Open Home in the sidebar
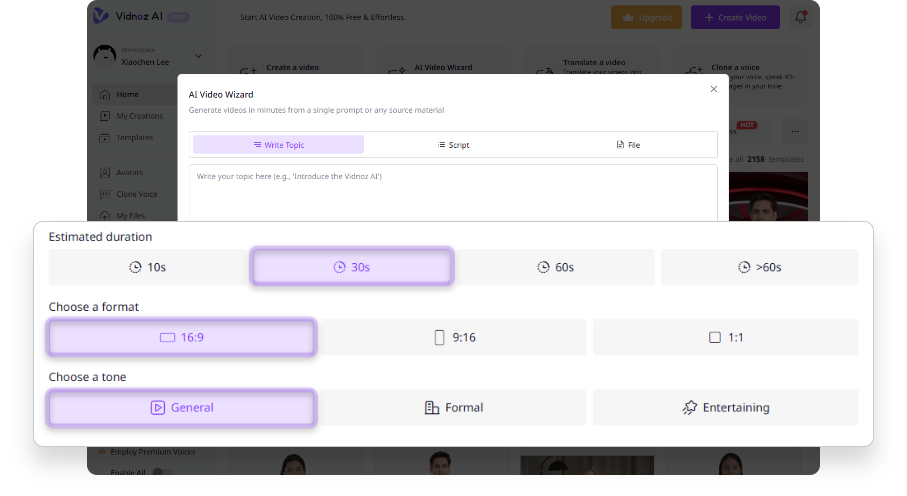The height and width of the screenshot is (496, 907). click(x=127, y=95)
